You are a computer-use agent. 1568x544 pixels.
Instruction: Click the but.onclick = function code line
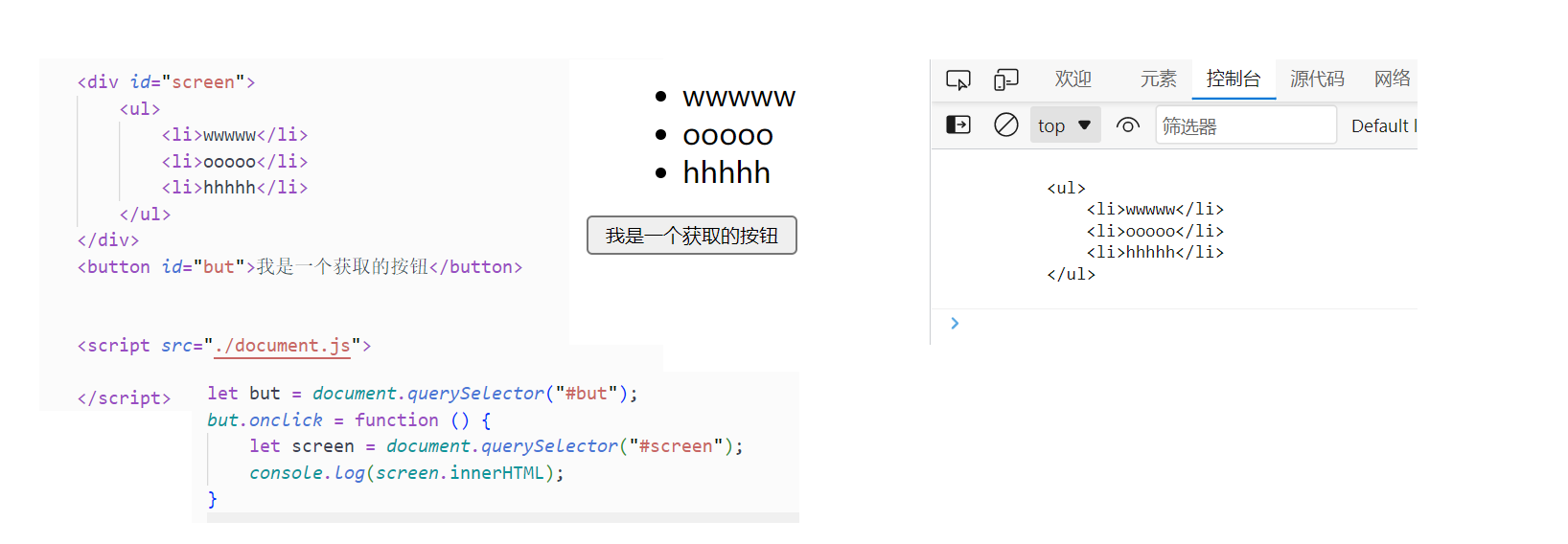coord(349,420)
